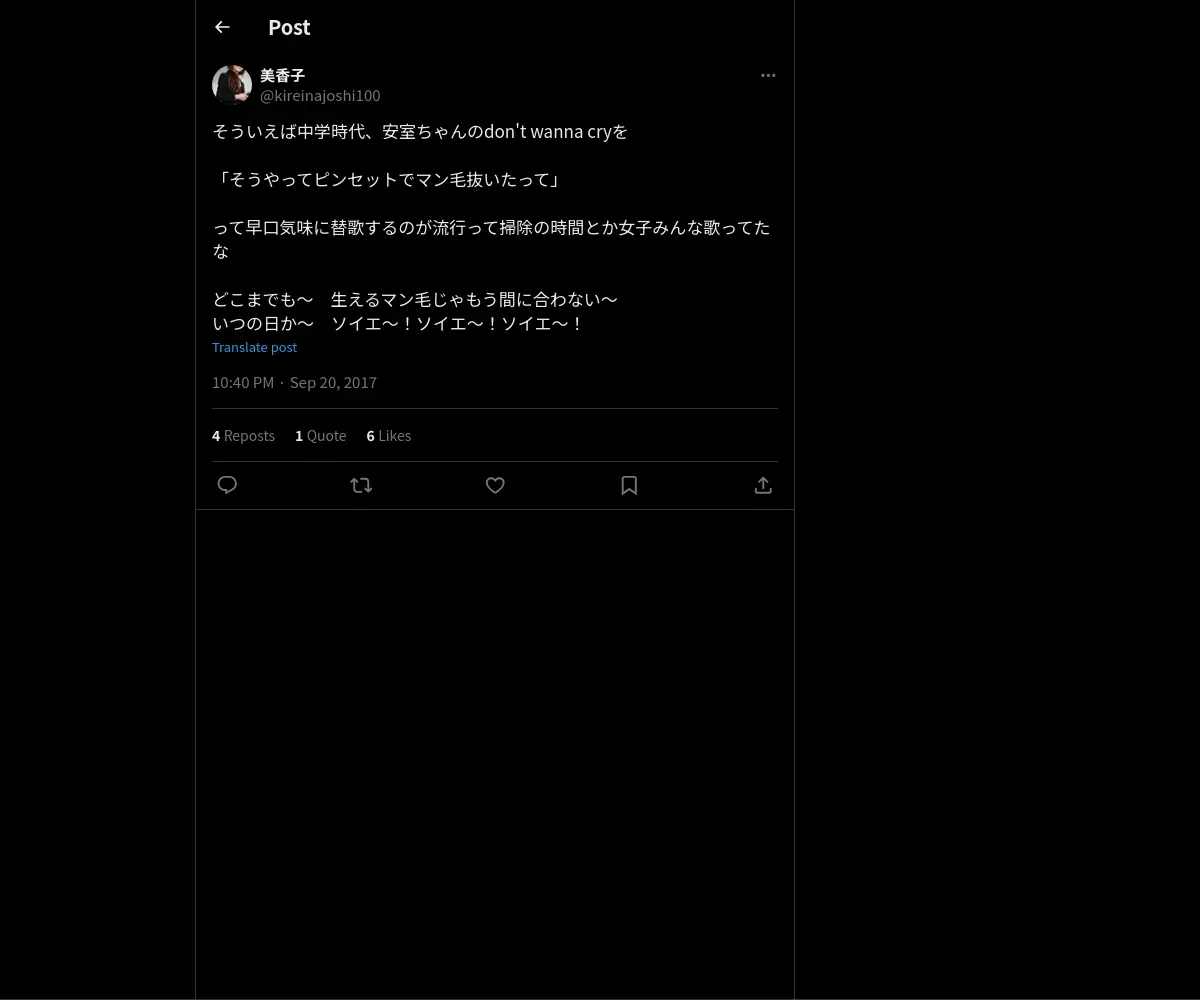Bookmark this post with the bookmark icon
The height and width of the screenshot is (1000, 1200).
(x=629, y=485)
